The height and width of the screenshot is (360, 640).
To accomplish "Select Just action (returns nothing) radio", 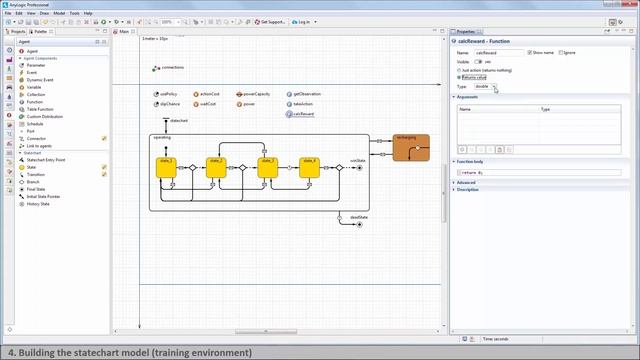I will [459, 71].
